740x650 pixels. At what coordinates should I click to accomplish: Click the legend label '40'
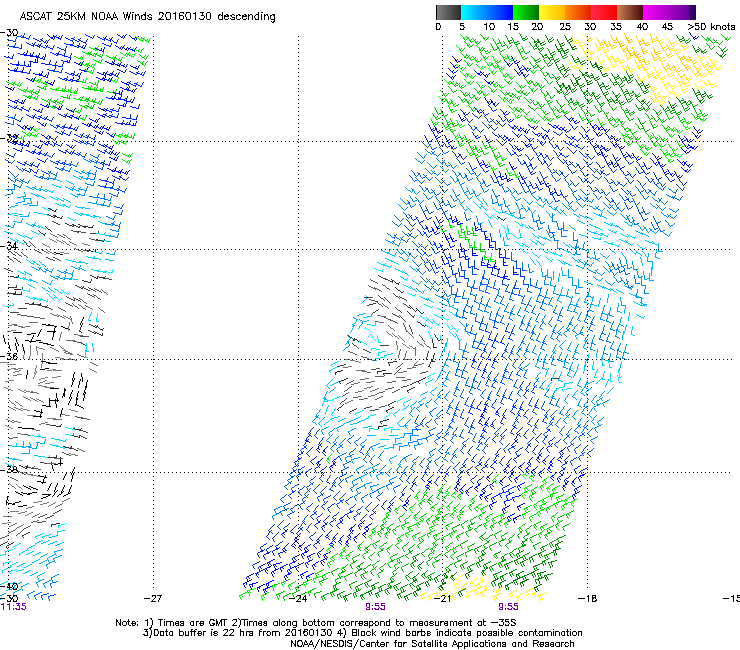click(642, 27)
